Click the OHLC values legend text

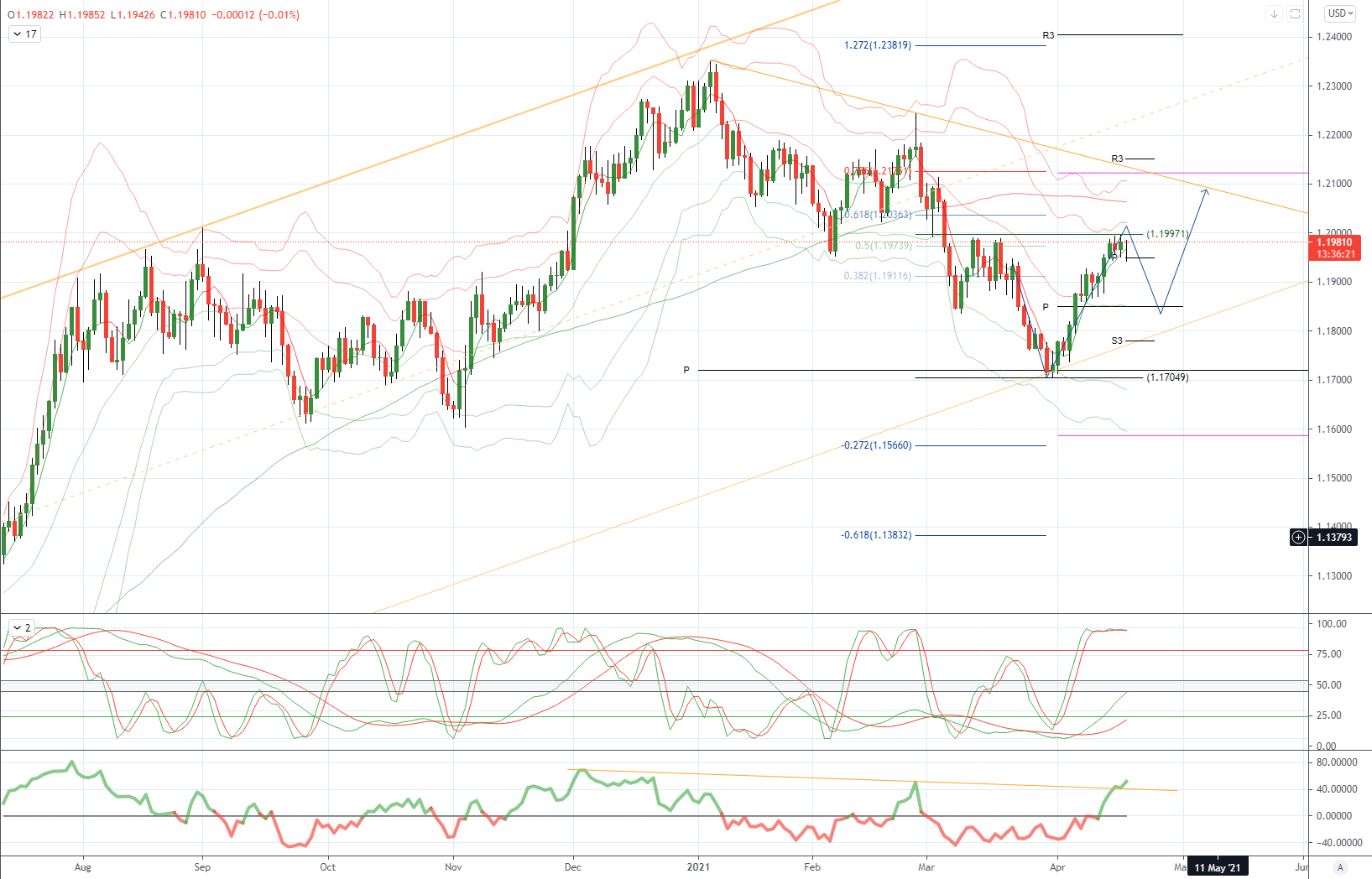(x=154, y=14)
